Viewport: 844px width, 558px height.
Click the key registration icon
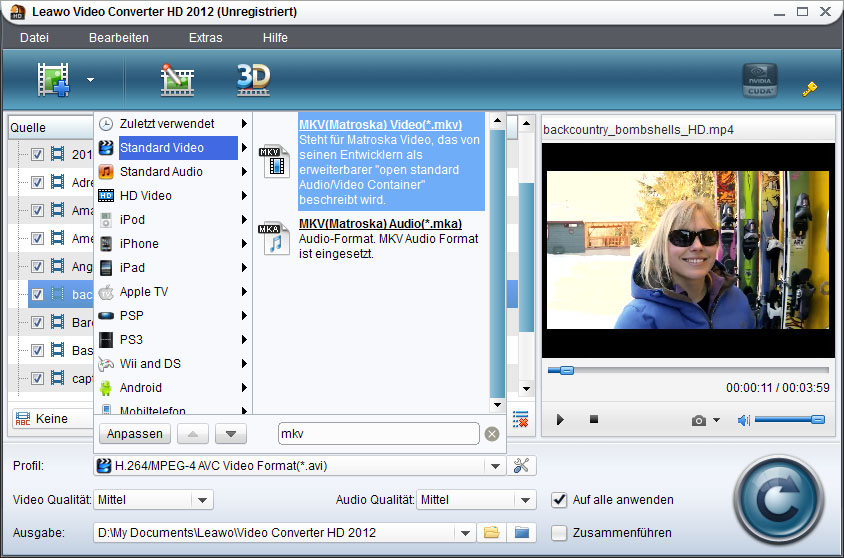[810, 89]
